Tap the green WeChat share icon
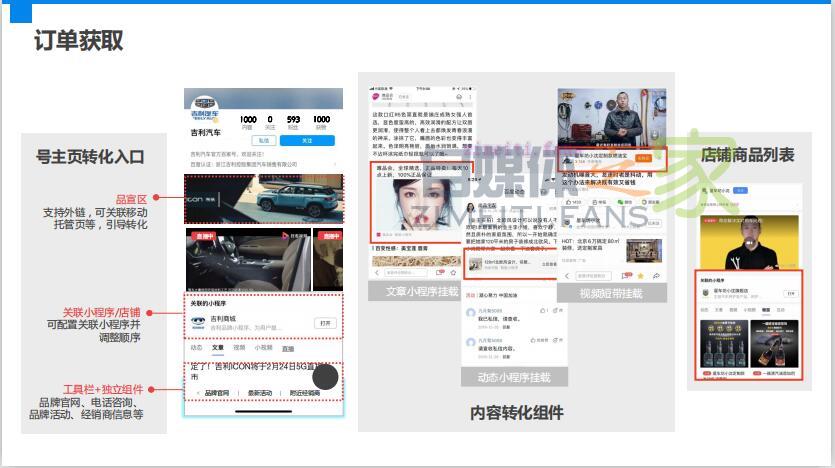The width and height of the screenshot is (835, 468). click(x=620, y=202)
